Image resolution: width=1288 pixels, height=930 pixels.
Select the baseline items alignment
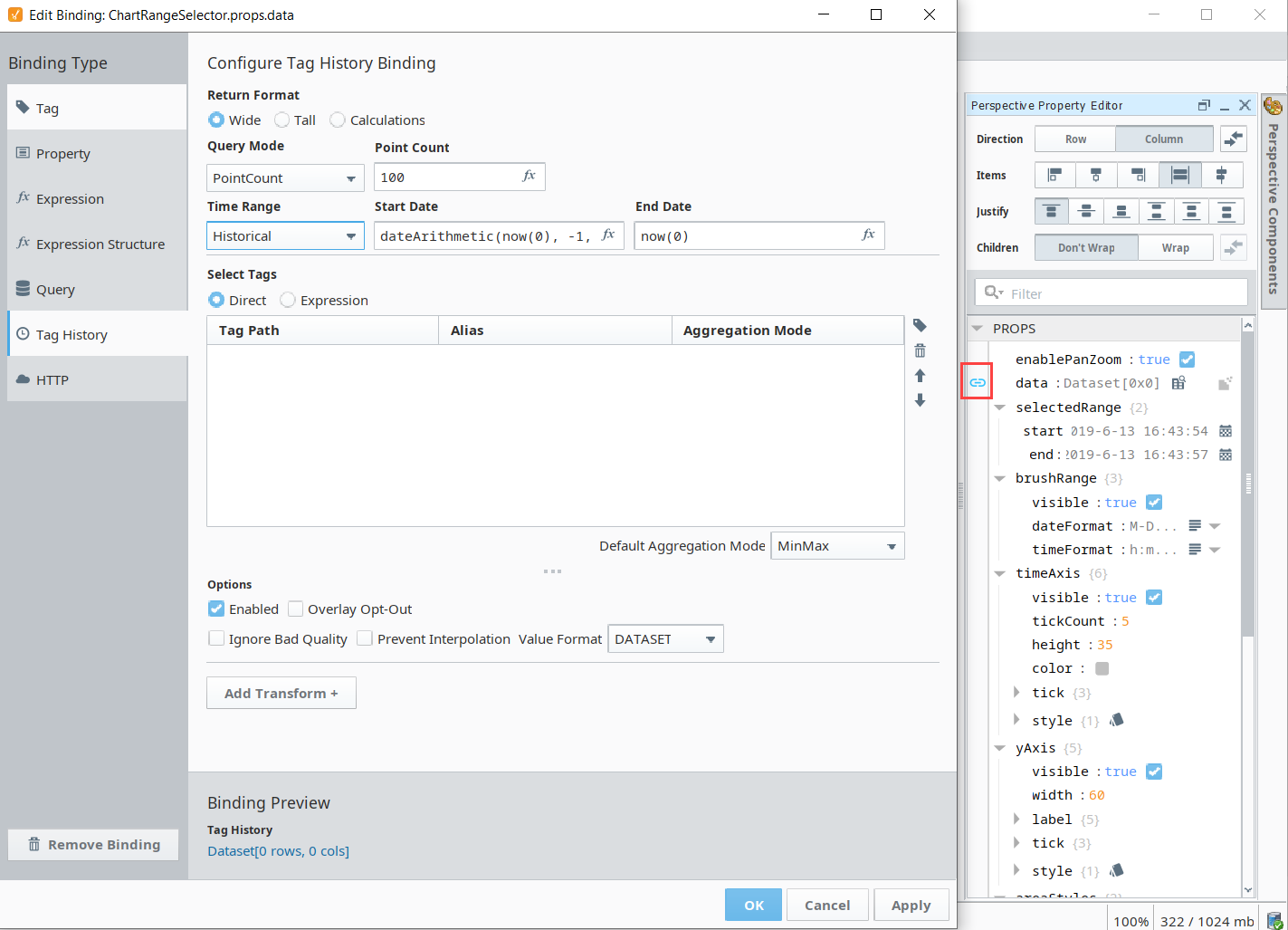(x=1222, y=175)
